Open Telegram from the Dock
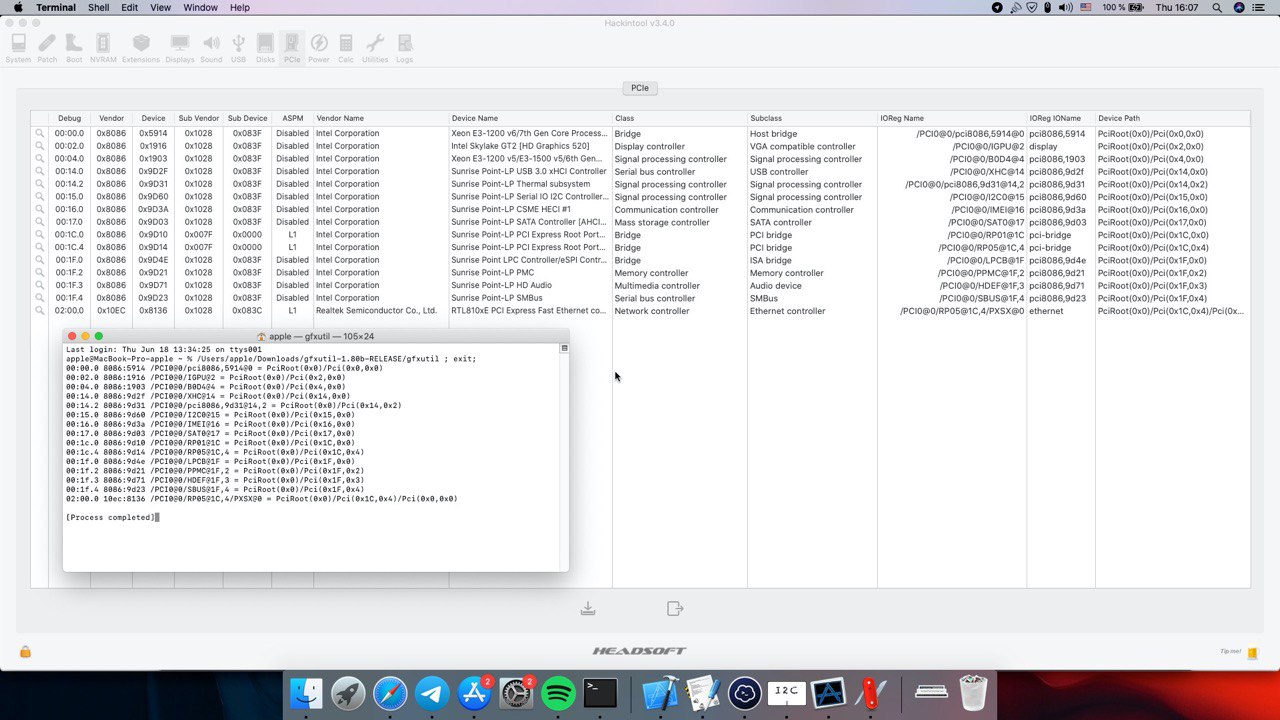Viewport: 1280px width, 720px height. click(x=433, y=693)
